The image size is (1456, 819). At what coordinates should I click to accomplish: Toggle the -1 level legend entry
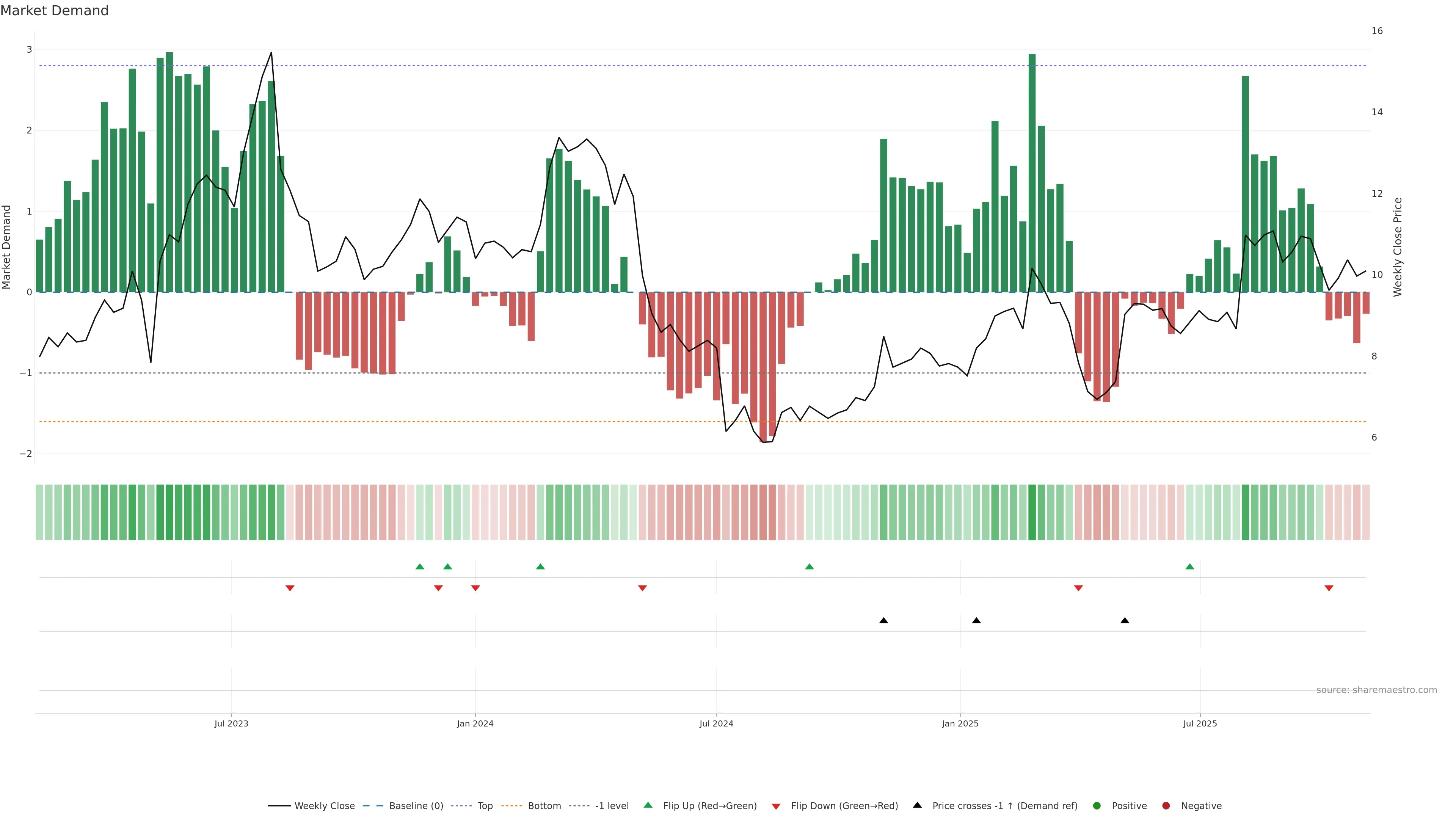(x=612, y=805)
